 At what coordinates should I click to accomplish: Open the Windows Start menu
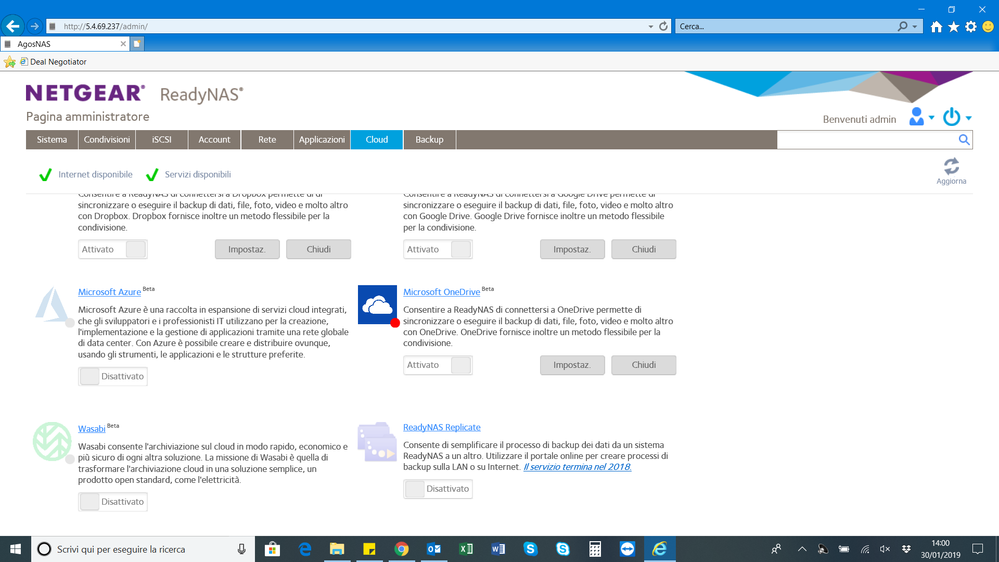pyautogui.click(x=15, y=549)
